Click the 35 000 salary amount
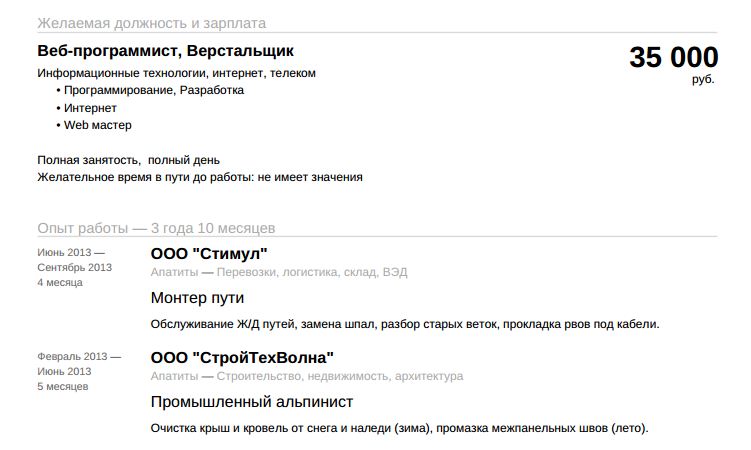This screenshot has height=450, width=751. pyautogui.click(x=673, y=58)
